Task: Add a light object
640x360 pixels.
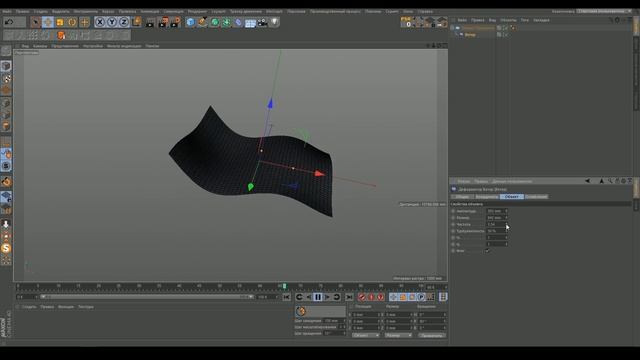Action: click(275, 22)
